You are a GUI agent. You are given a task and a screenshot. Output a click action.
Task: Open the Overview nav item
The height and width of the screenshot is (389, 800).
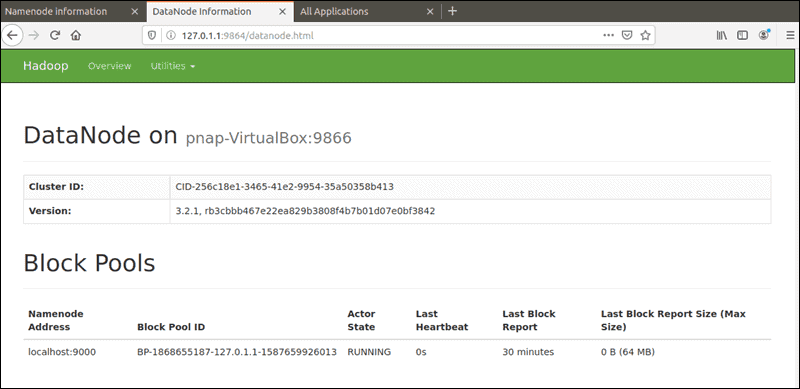(x=109, y=66)
